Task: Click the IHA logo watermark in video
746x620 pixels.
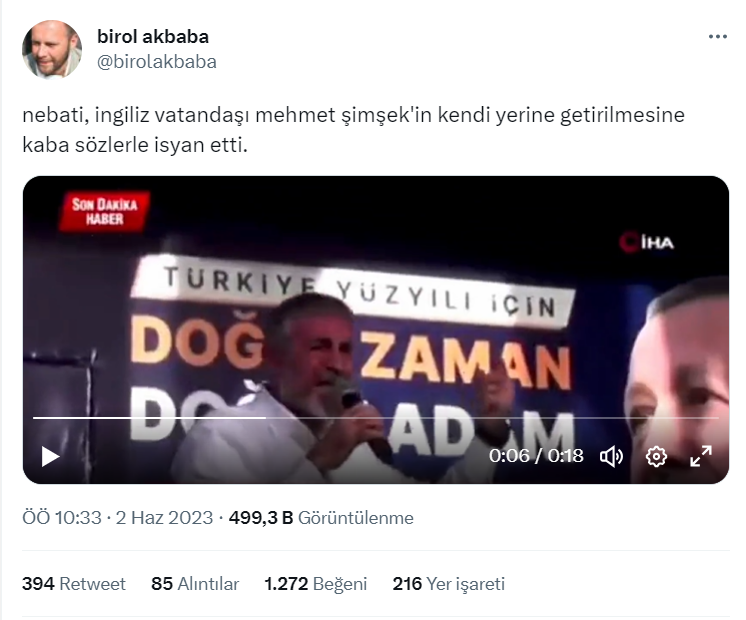Action: point(647,243)
